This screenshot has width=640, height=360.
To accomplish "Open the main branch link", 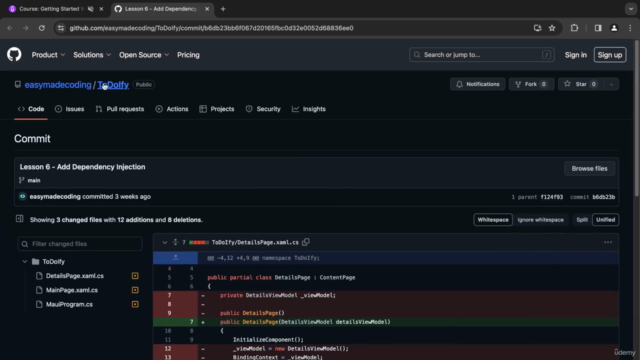I will point(34,180).
